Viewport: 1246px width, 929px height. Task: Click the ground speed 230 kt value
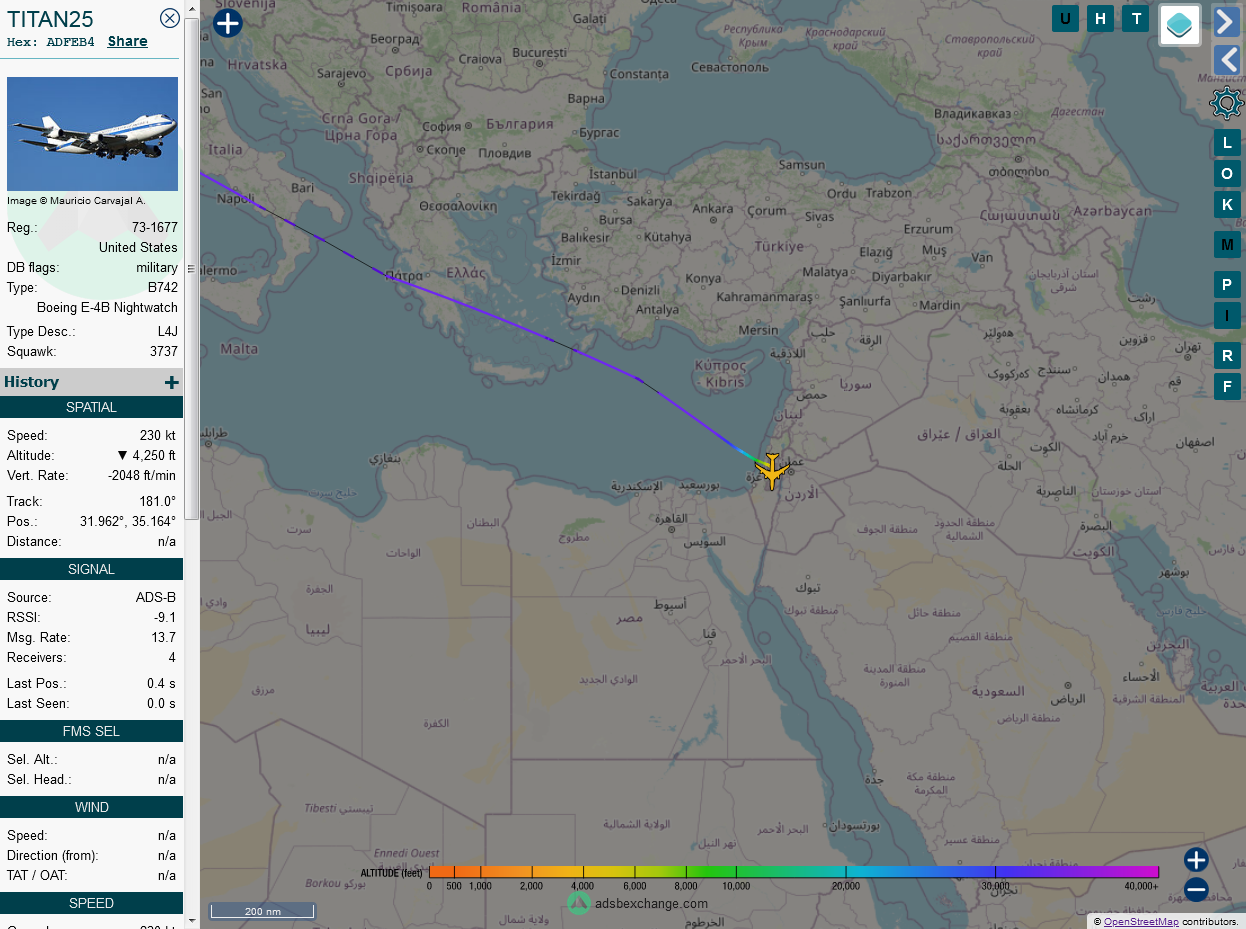[x=158, y=436]
